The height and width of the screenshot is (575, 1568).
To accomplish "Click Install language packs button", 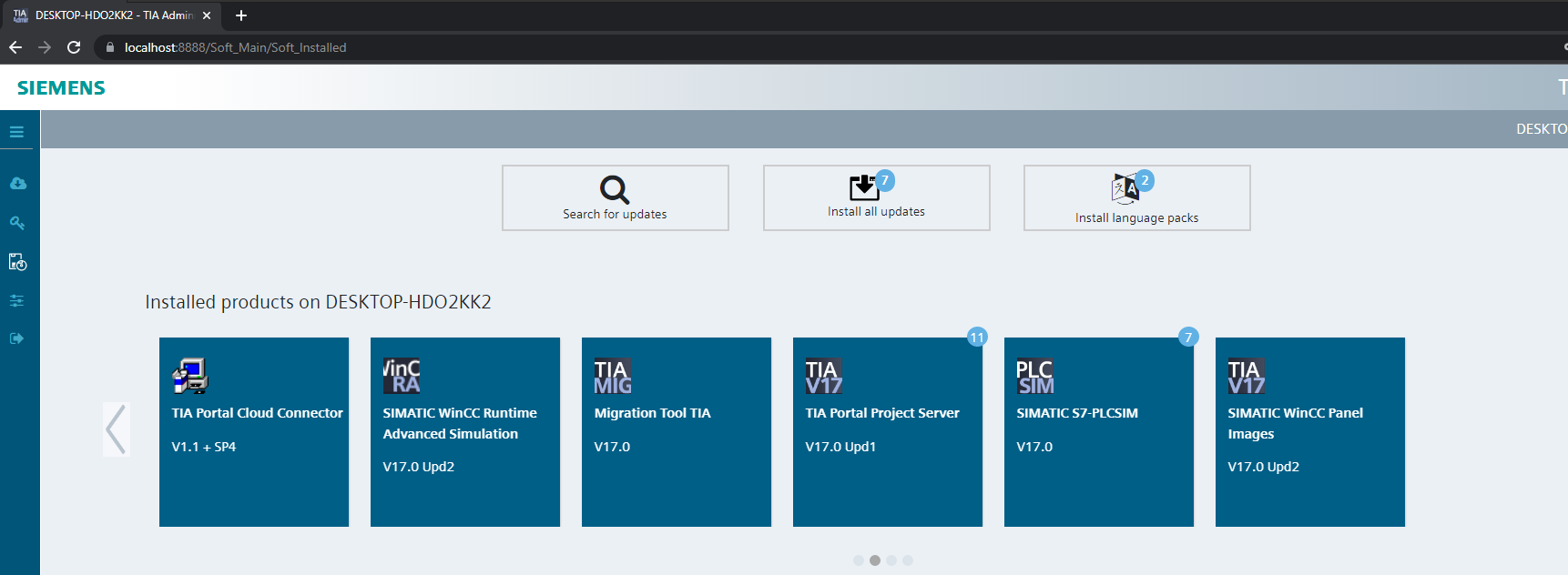I will [1136, 198].
